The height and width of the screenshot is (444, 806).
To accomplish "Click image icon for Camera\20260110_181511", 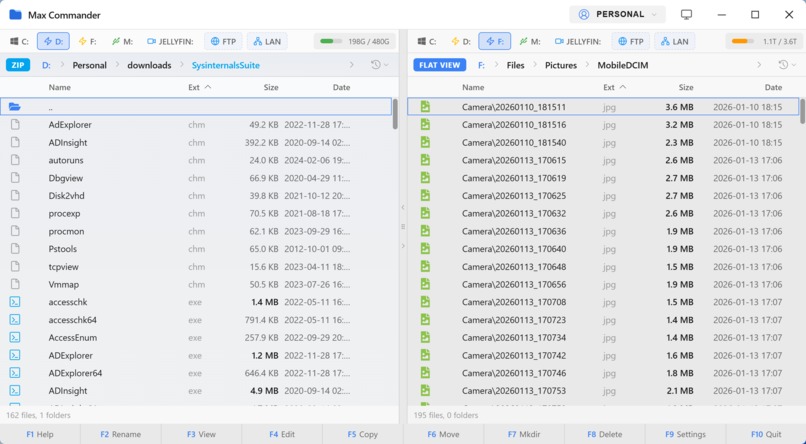I will click(x=425, y=107).
